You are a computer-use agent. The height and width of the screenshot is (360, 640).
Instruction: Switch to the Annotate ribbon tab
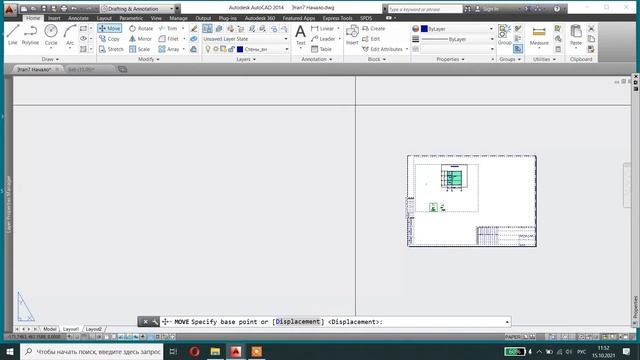[x=78, y=18]
